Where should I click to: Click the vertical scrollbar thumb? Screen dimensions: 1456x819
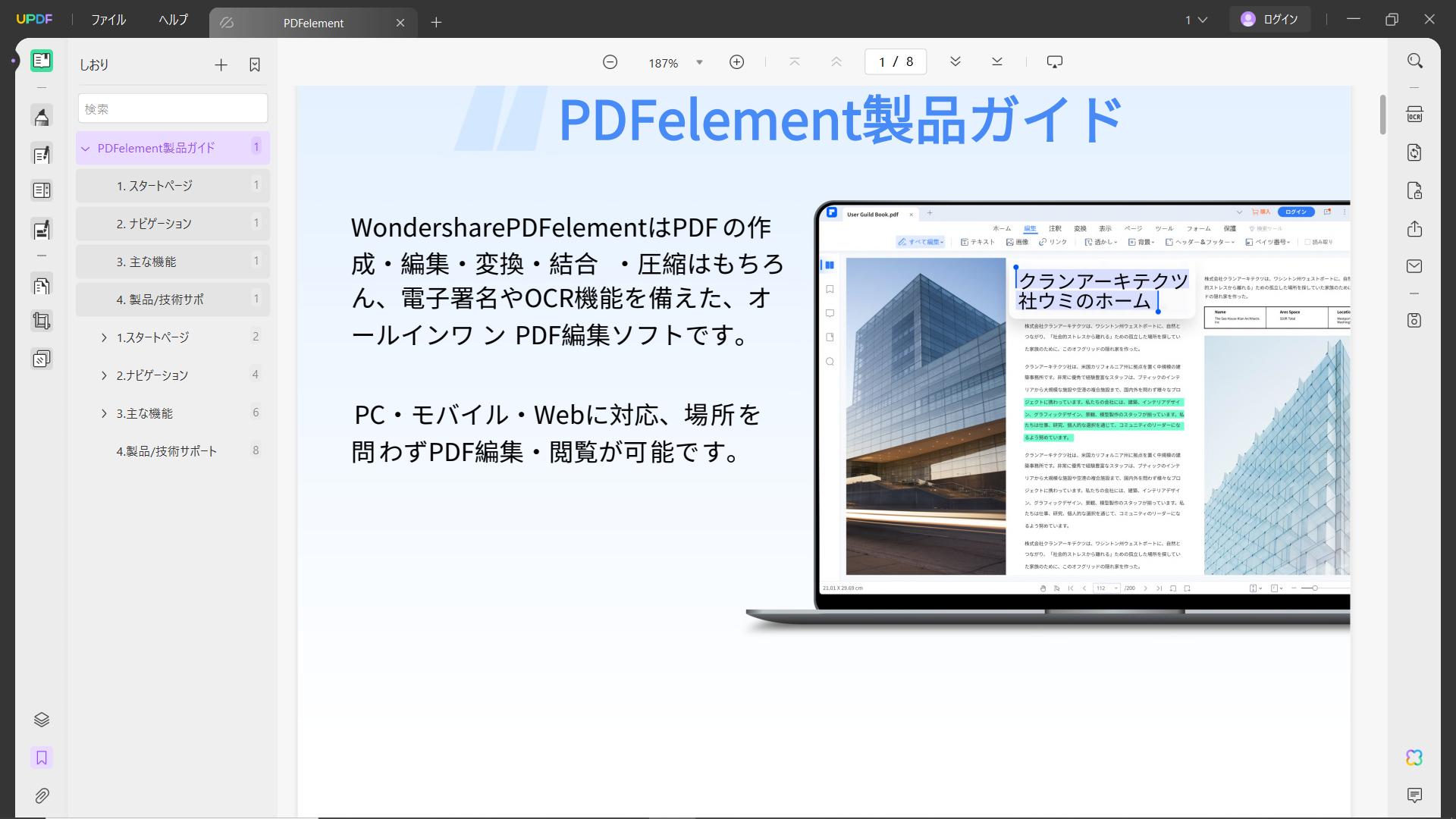click(1382, 114)
